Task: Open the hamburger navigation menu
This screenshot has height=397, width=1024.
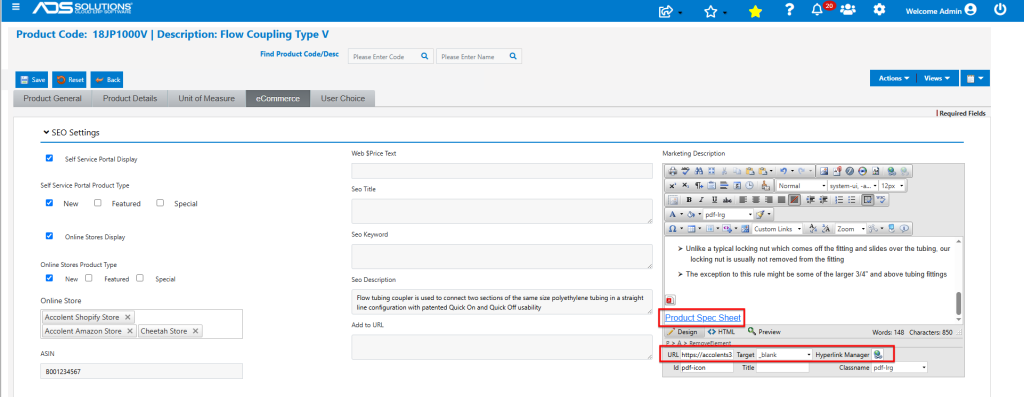Action: pyautogui.click(x=16, y=8)
